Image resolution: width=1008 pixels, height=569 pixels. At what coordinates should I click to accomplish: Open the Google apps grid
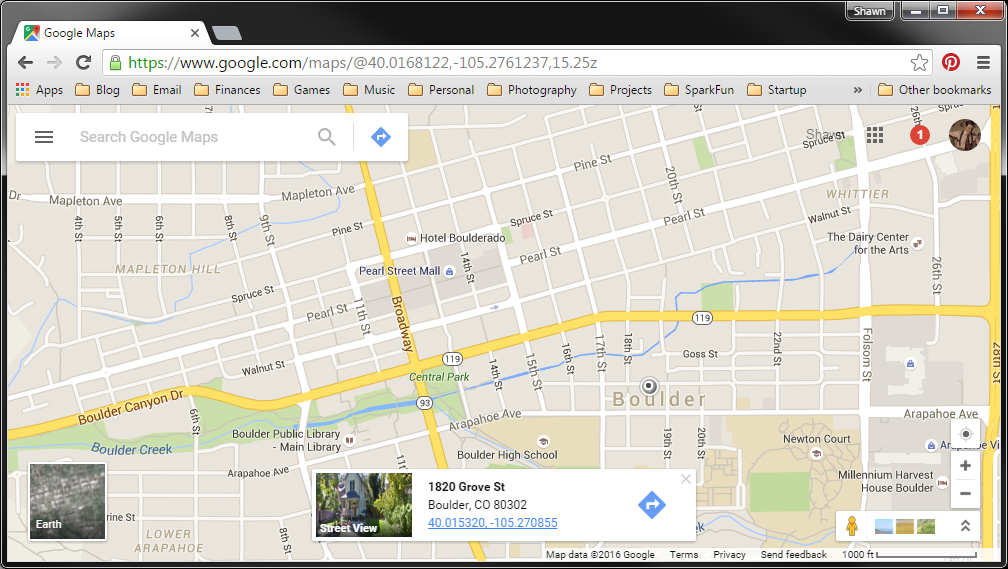874,135
